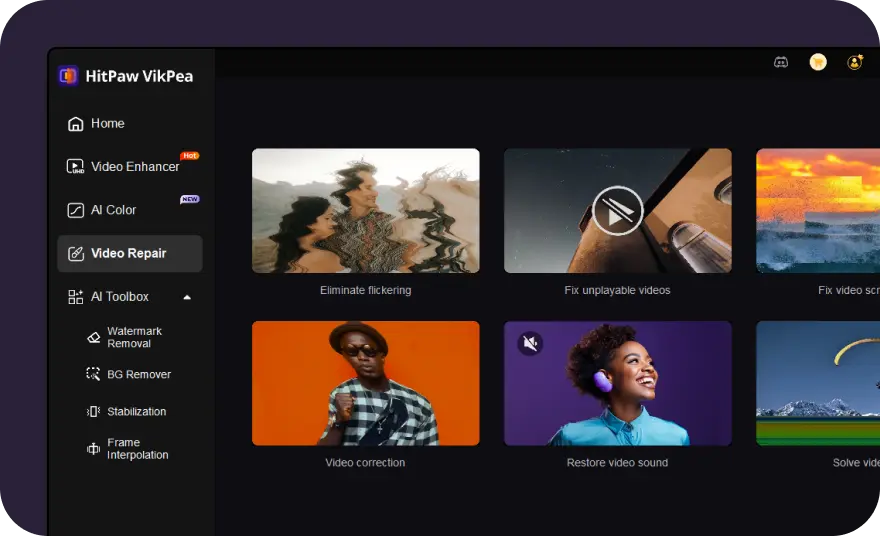880x536 pixels.
Task: Click the Fix unplayable videos label
Action: pyautogui.click(x=617, y=290)
